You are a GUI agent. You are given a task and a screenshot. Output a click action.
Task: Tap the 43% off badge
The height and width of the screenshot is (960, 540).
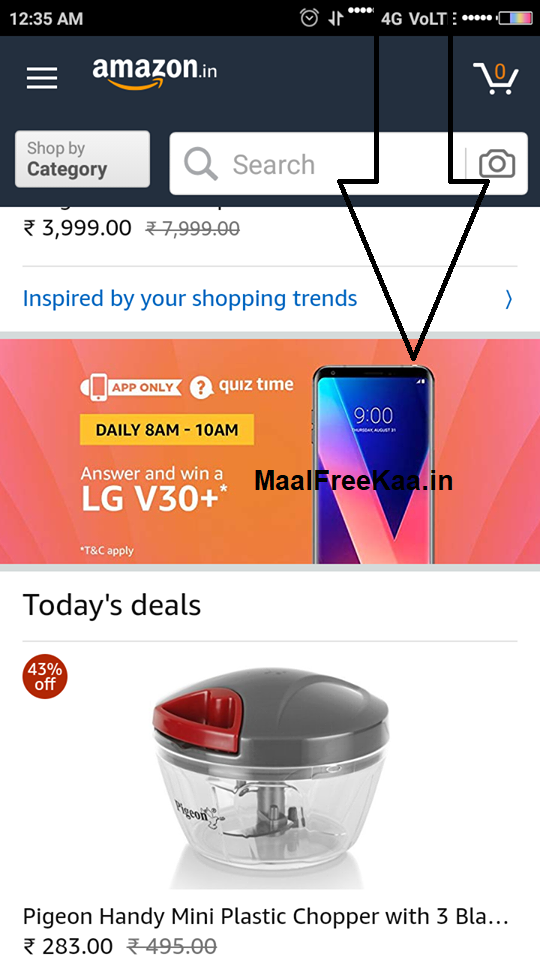(x=45, y=677)
